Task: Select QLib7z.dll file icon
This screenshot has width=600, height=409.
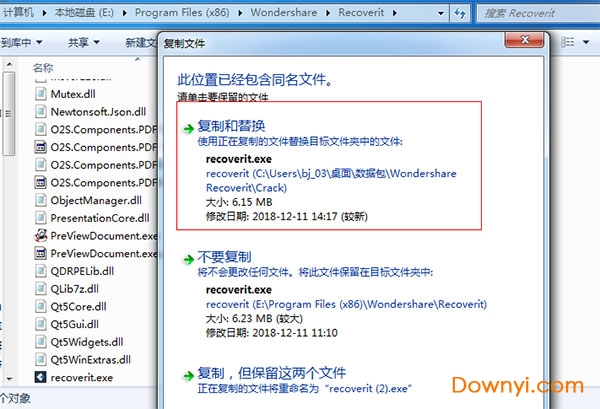Action: [41, 288]
